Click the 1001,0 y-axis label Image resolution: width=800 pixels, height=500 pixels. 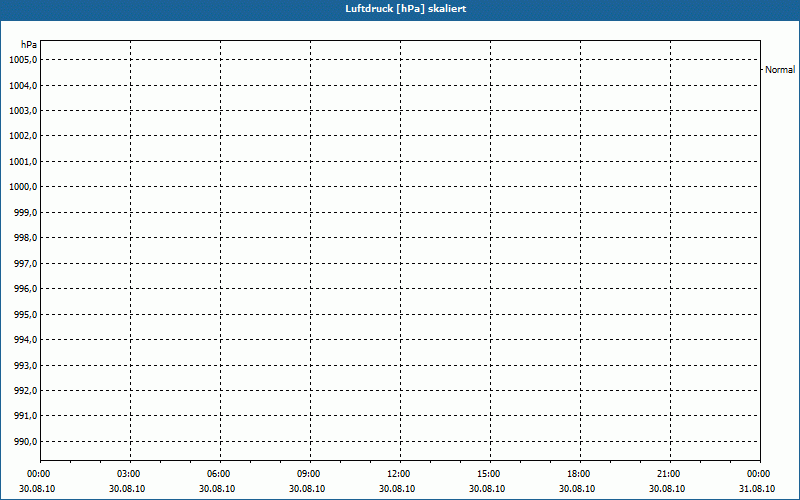(23, 161)
